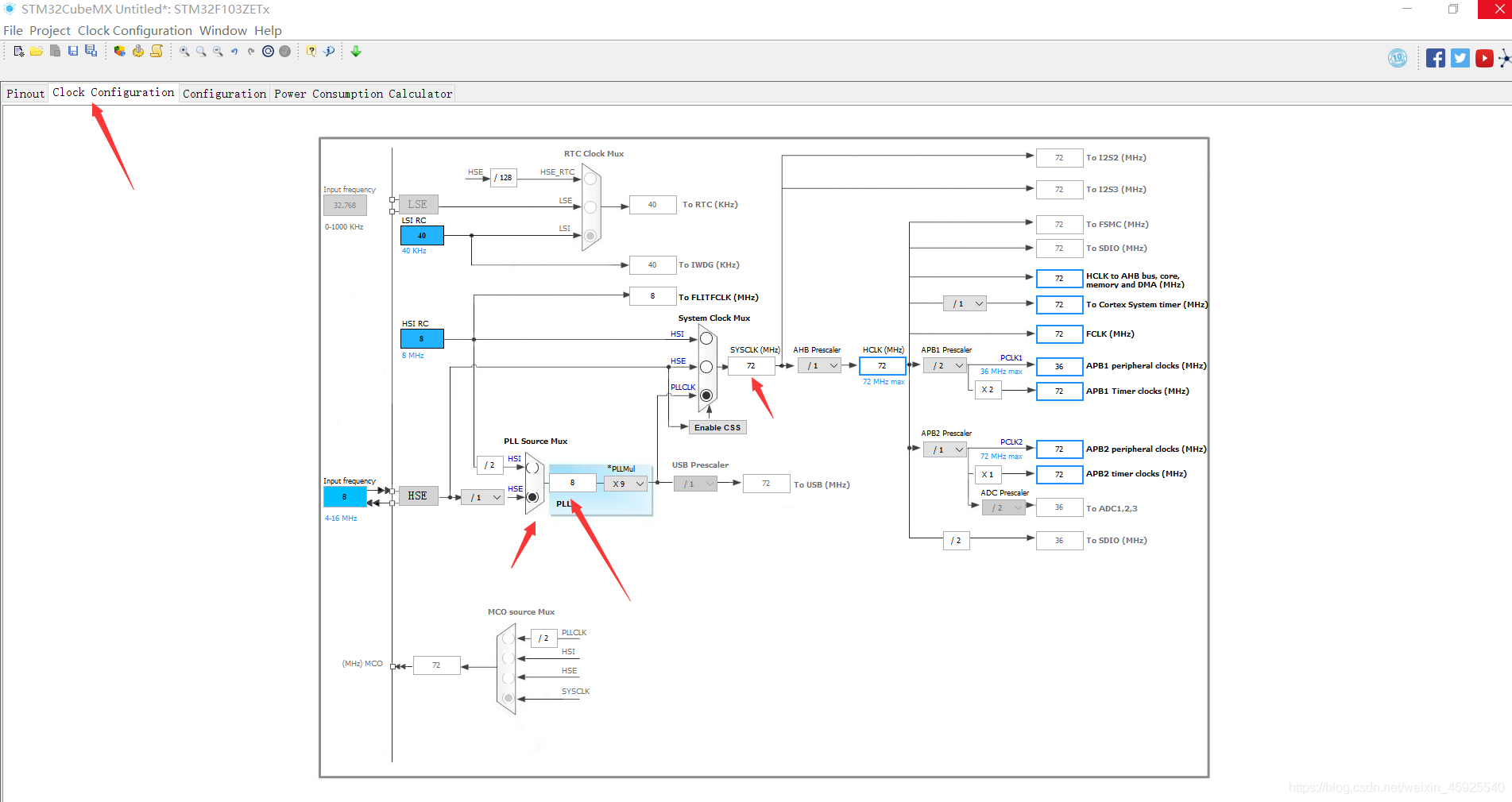Image resolution: width=1512 pixels, height=802 pixels.
Task: Click the HSI RC 8 value box
Action: point(422,338)
